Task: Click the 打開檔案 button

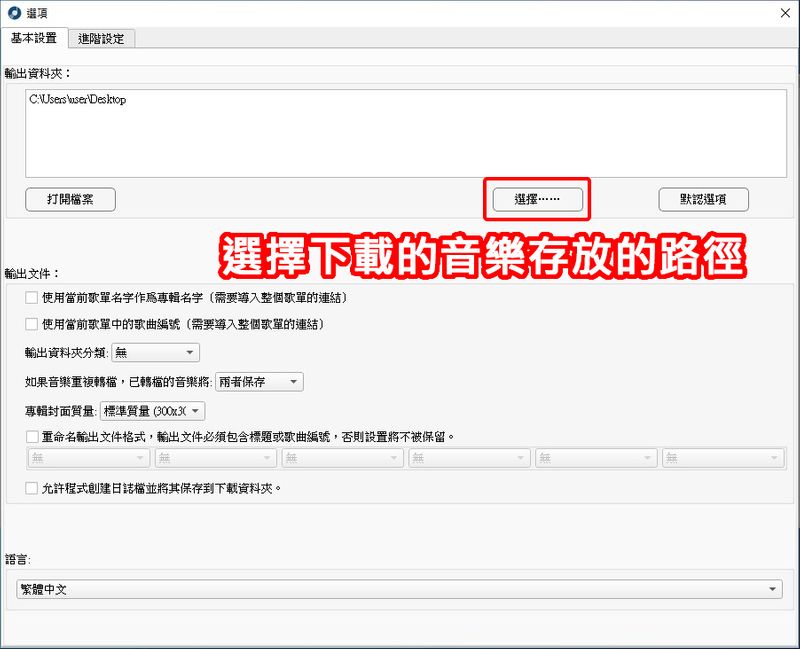Action: [x=70, y=199]
